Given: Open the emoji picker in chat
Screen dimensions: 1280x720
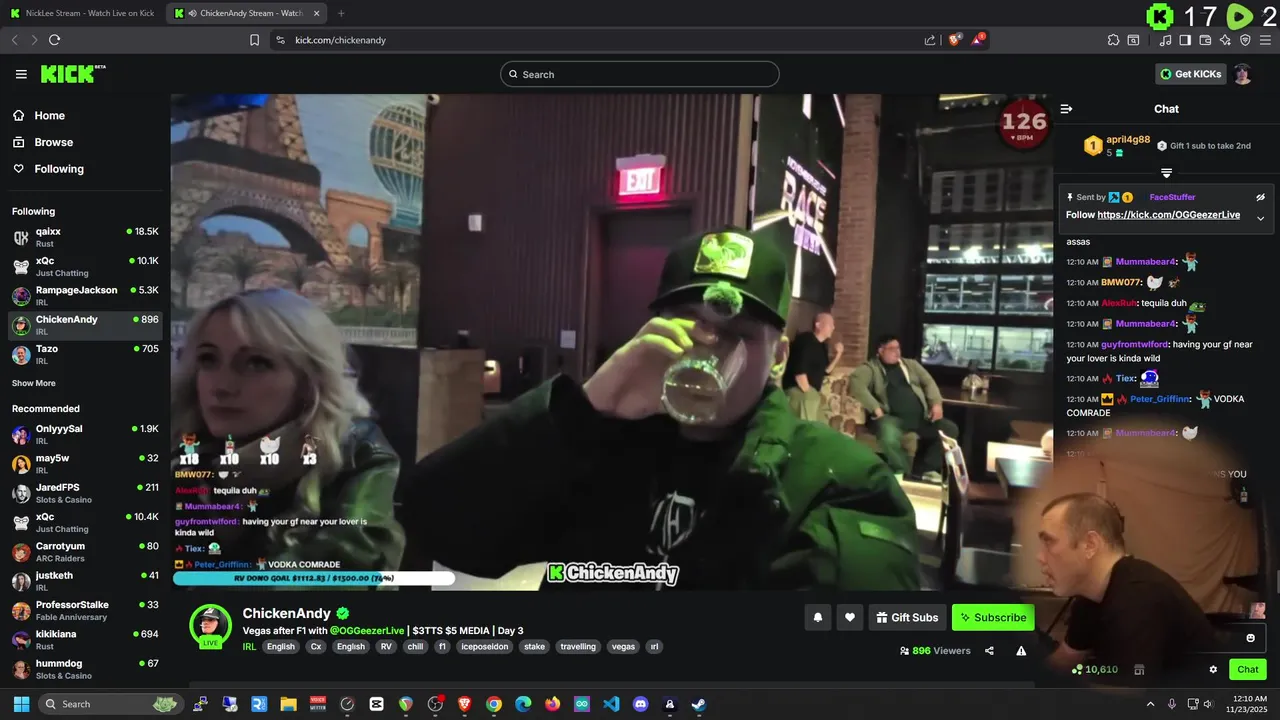Looking at the screenshot, I should coord(1250,638).
